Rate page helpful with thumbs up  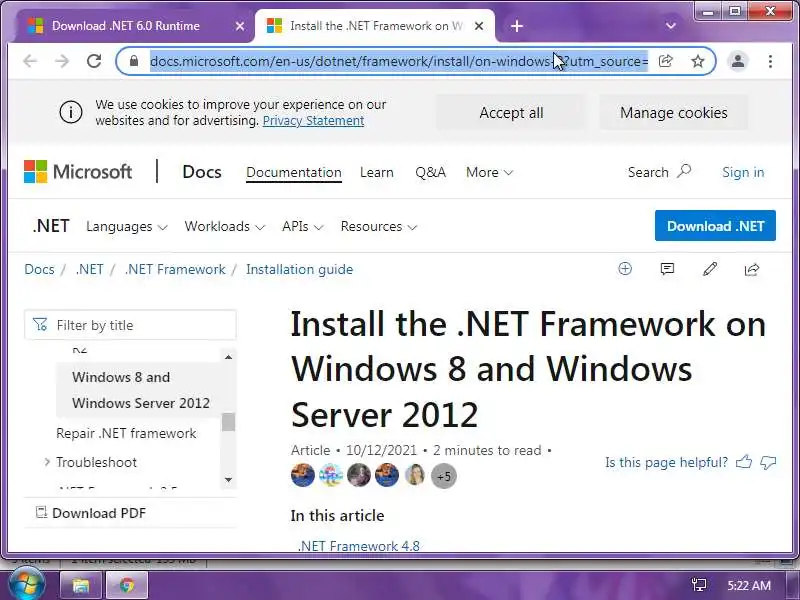tap(744, 462)
